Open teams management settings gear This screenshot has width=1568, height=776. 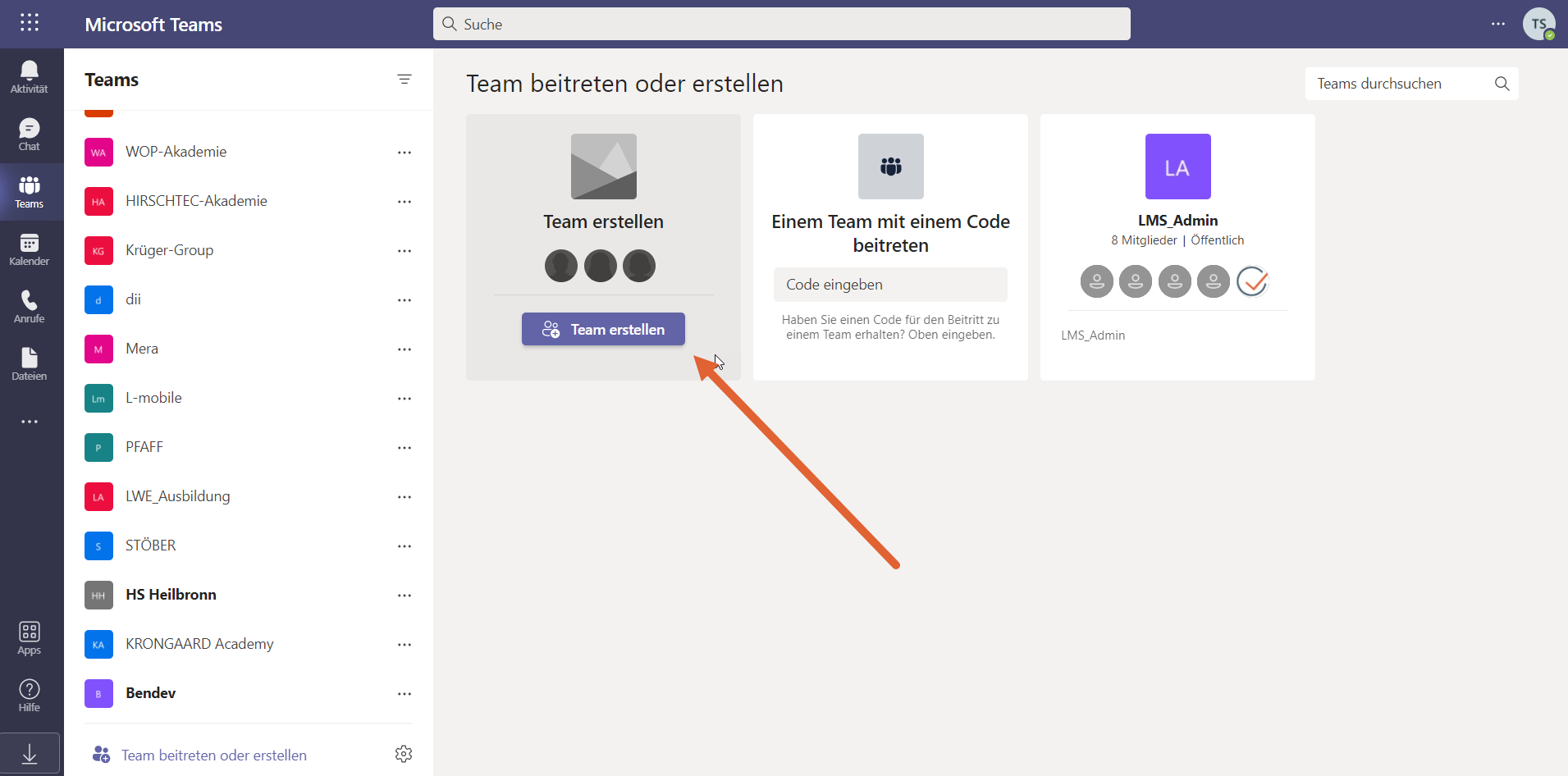[404, 754]
